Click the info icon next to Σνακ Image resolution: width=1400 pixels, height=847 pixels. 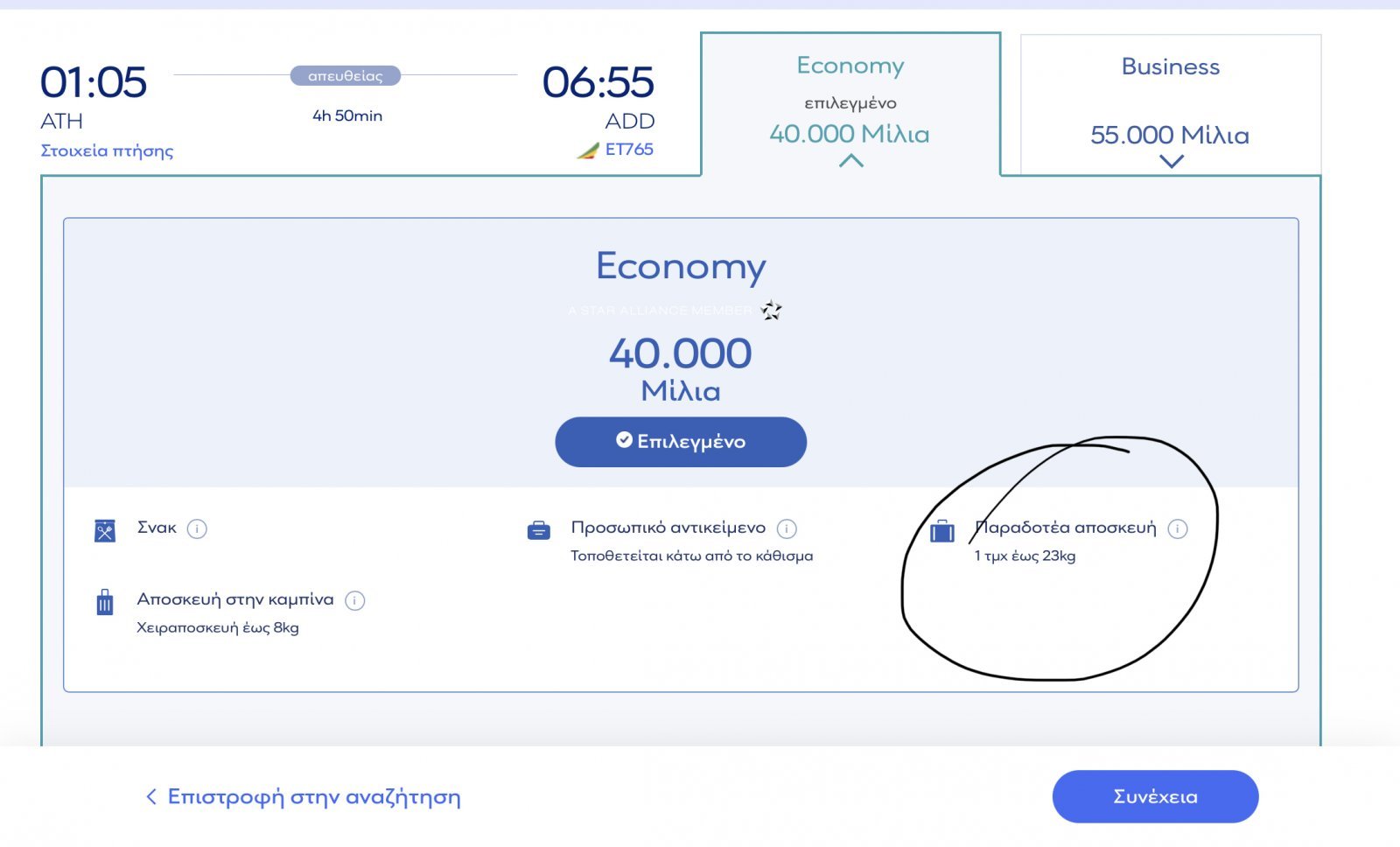(x=197, y=528)
